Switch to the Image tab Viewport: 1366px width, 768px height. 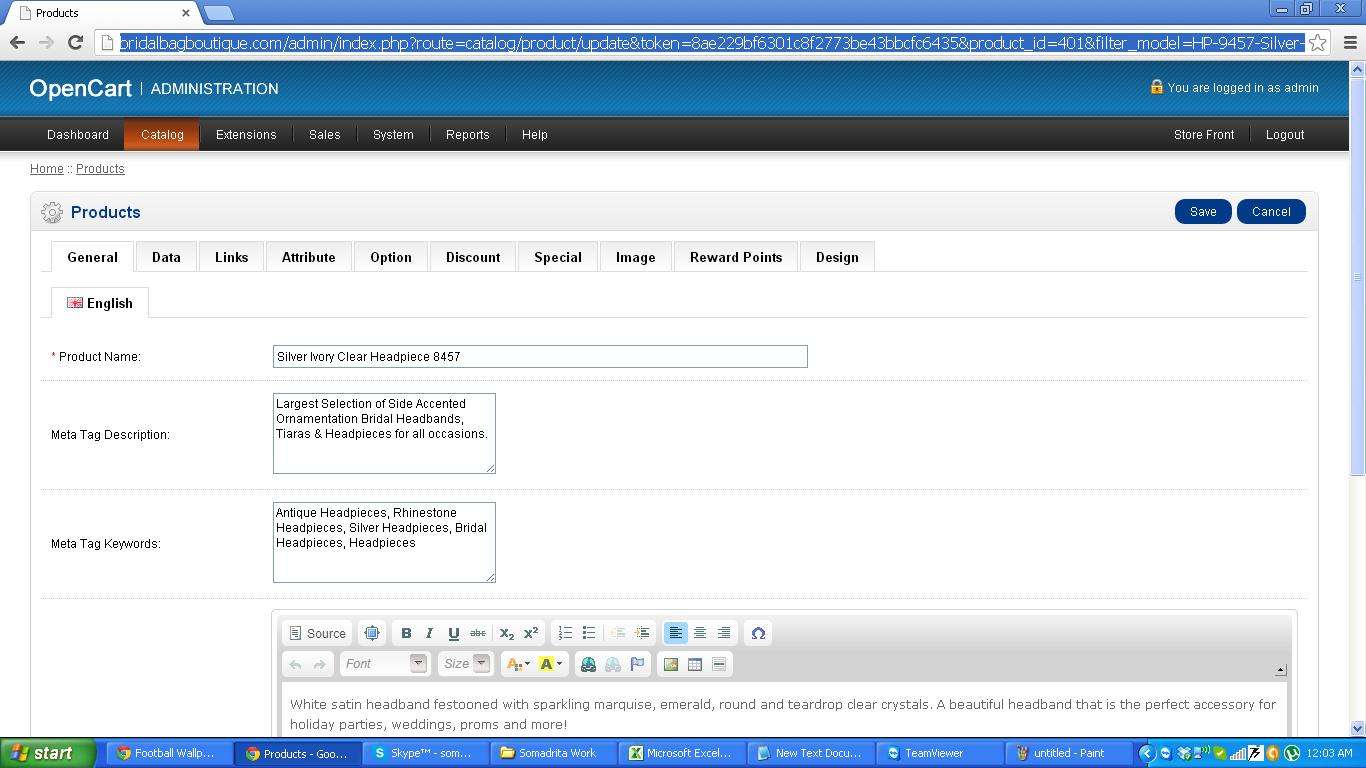(635, 257)
